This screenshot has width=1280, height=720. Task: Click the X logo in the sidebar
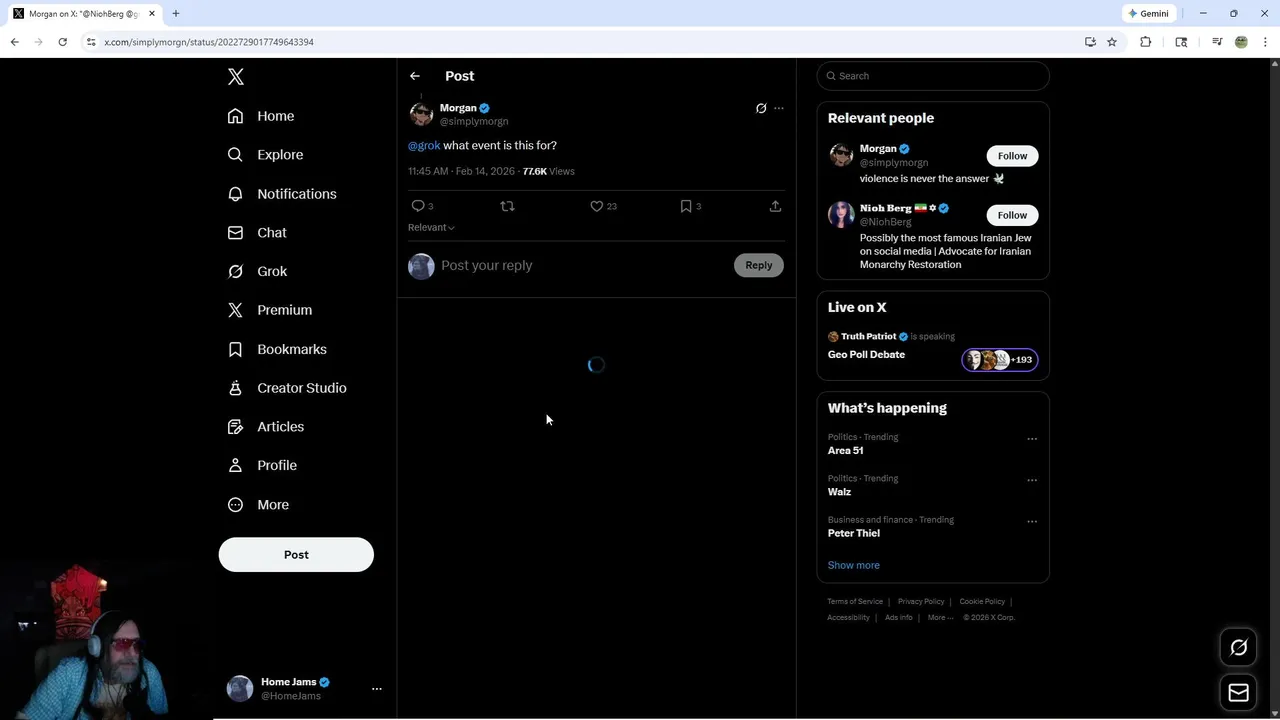[x=235, y=77]
